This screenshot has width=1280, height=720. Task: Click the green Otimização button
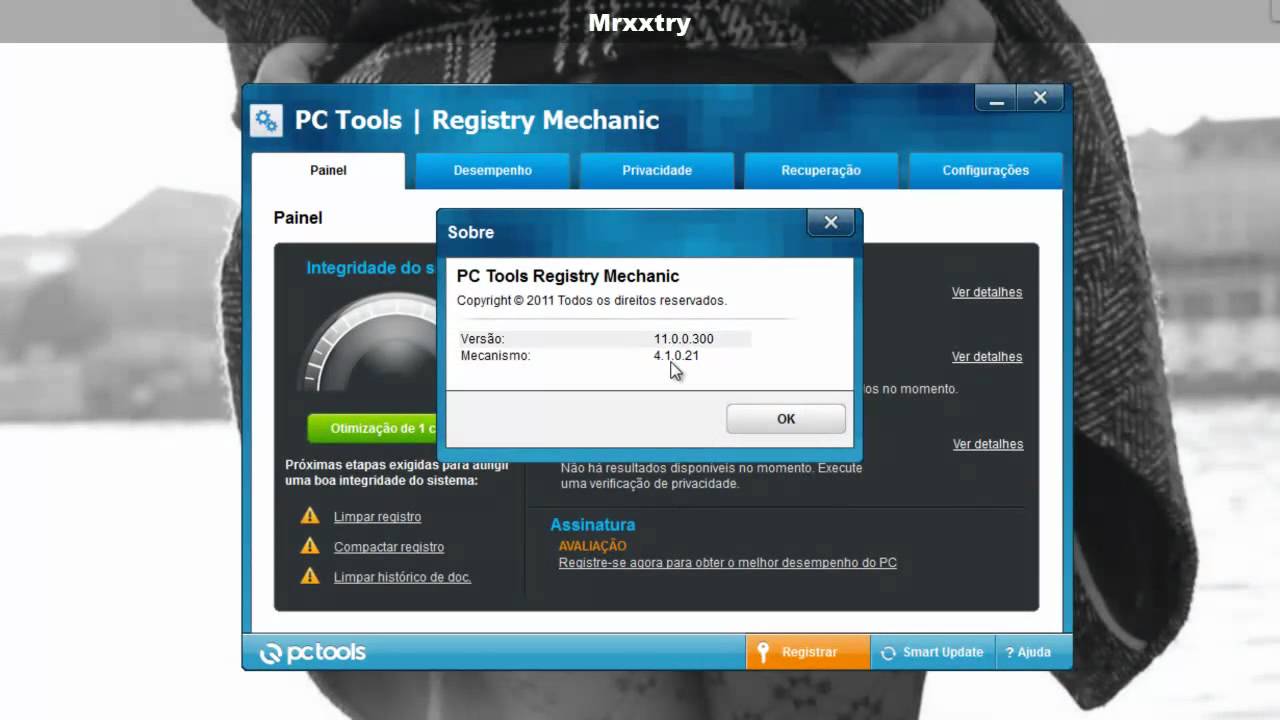coord(372,428)
